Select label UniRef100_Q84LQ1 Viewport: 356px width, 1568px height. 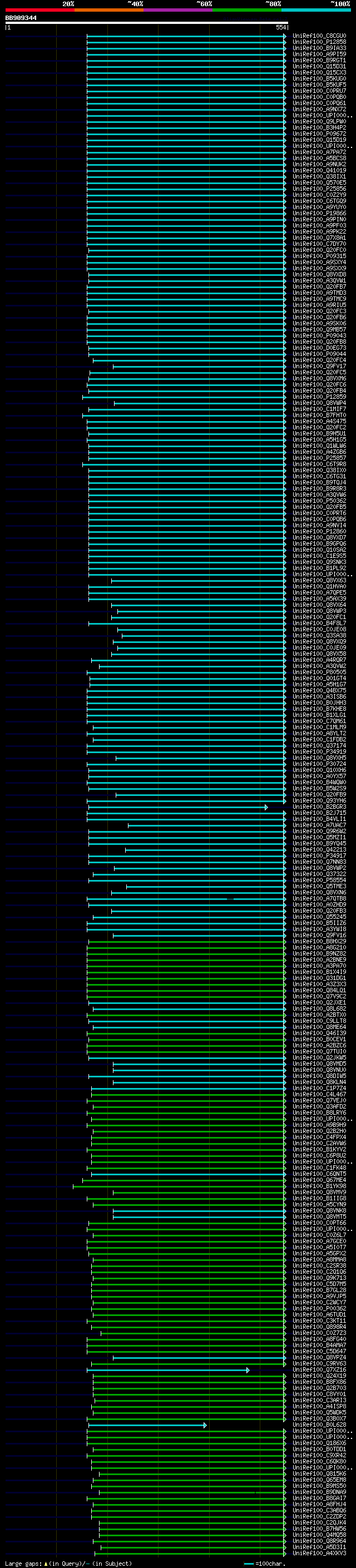[x=319, y=990]
